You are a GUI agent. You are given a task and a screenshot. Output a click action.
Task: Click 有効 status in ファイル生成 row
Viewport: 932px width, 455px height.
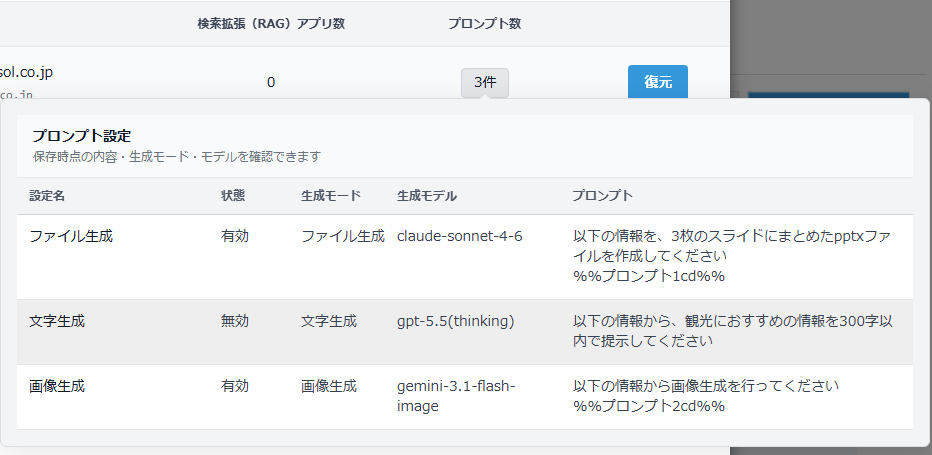[x=235, y=236]
